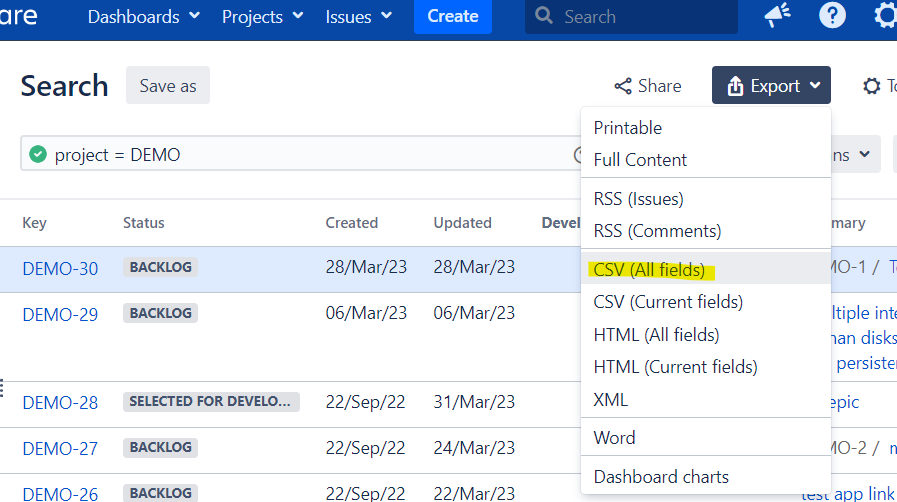897x502 pixels.
Task: Click the Share icon
Action: pyautogui.click(x=622, y=86)
